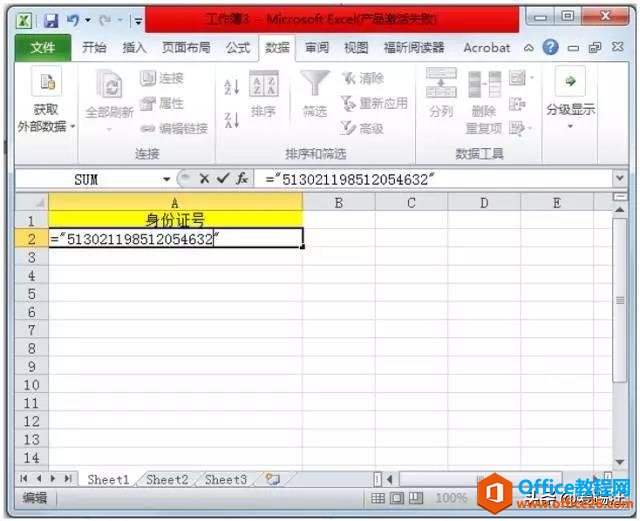Click the Refresh All icon

pos(109,85)
